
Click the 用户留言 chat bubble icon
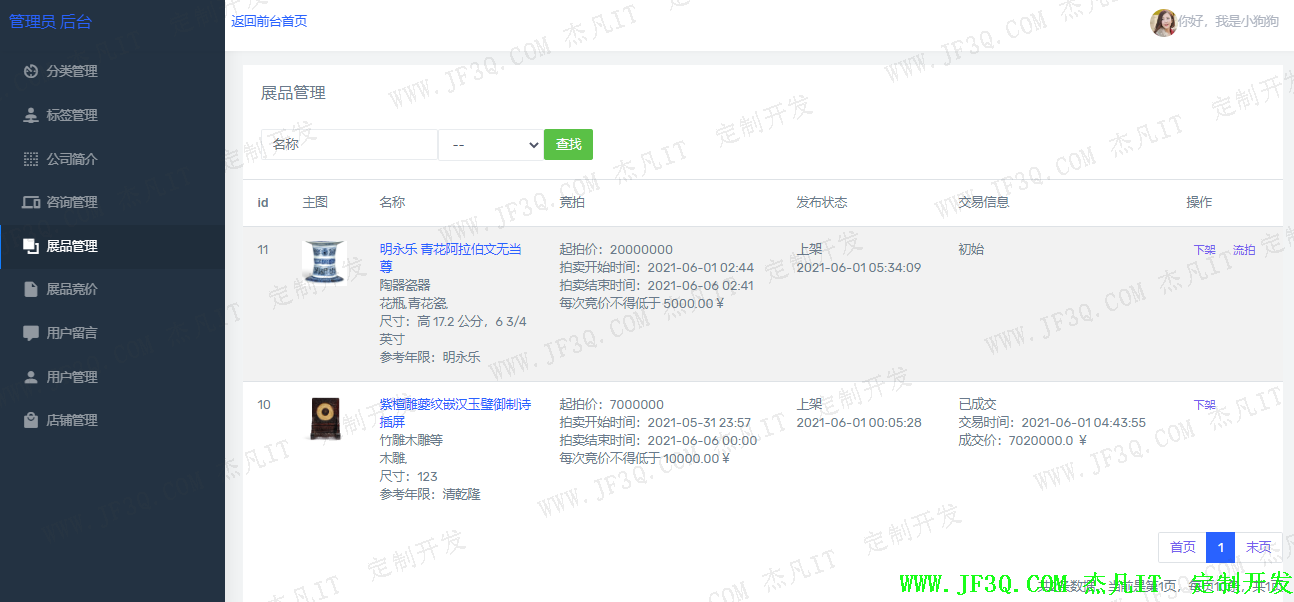click(x=31, y=333)
